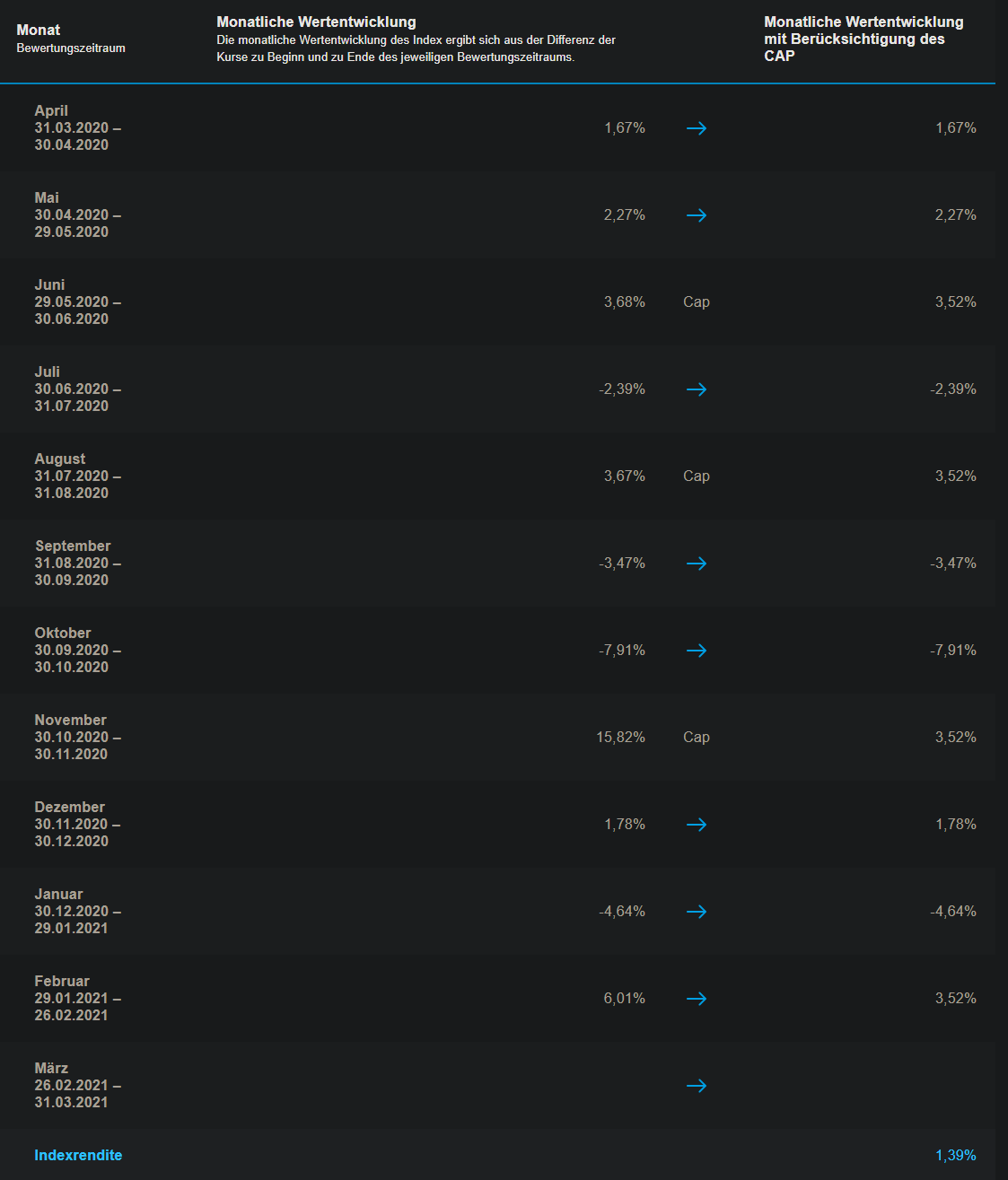Click the CAP-adjusted performance column header
This screenshot has height=1180, width=1008.
863,39
